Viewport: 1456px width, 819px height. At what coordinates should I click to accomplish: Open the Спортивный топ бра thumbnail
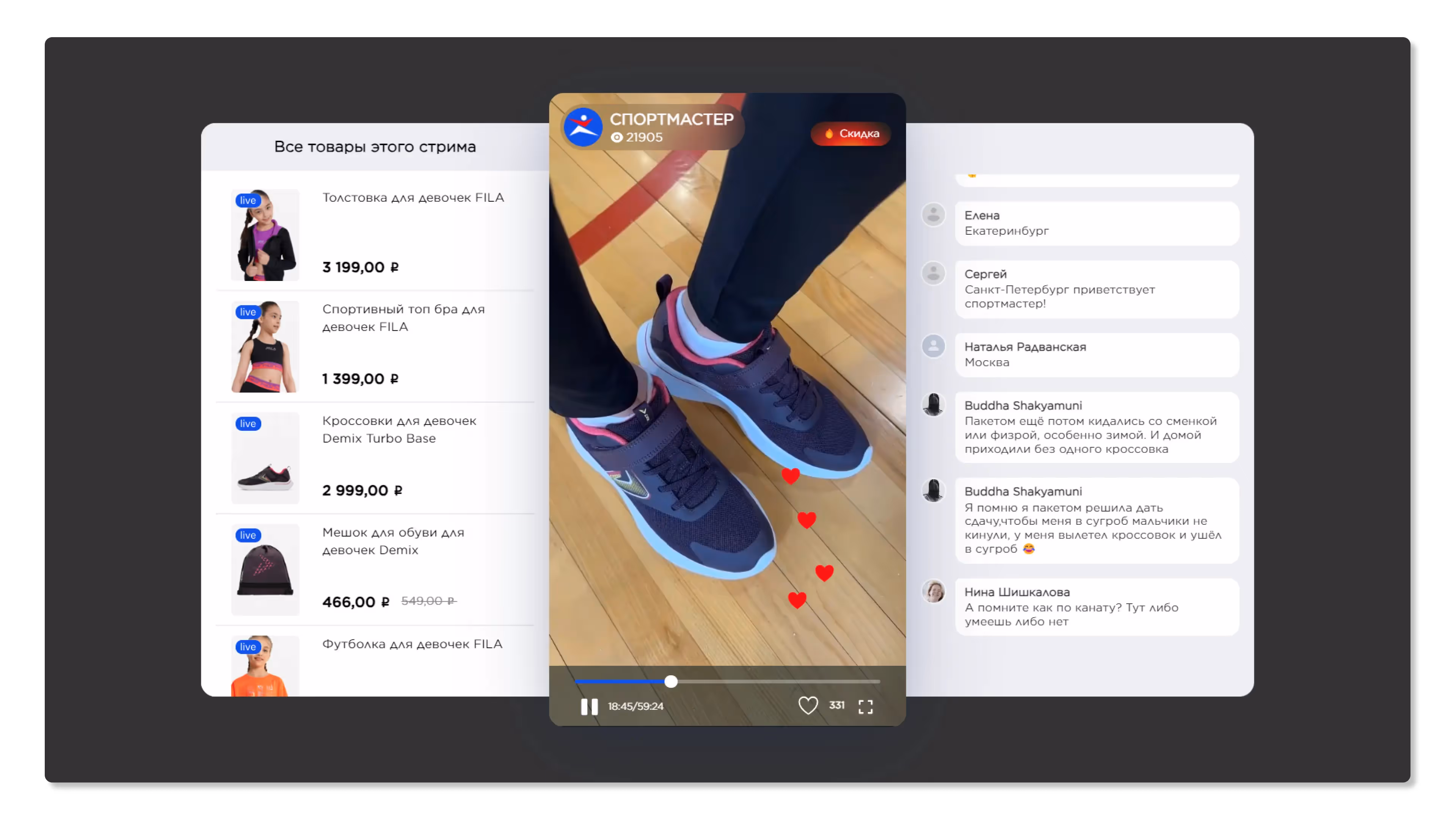pos(265,347)
